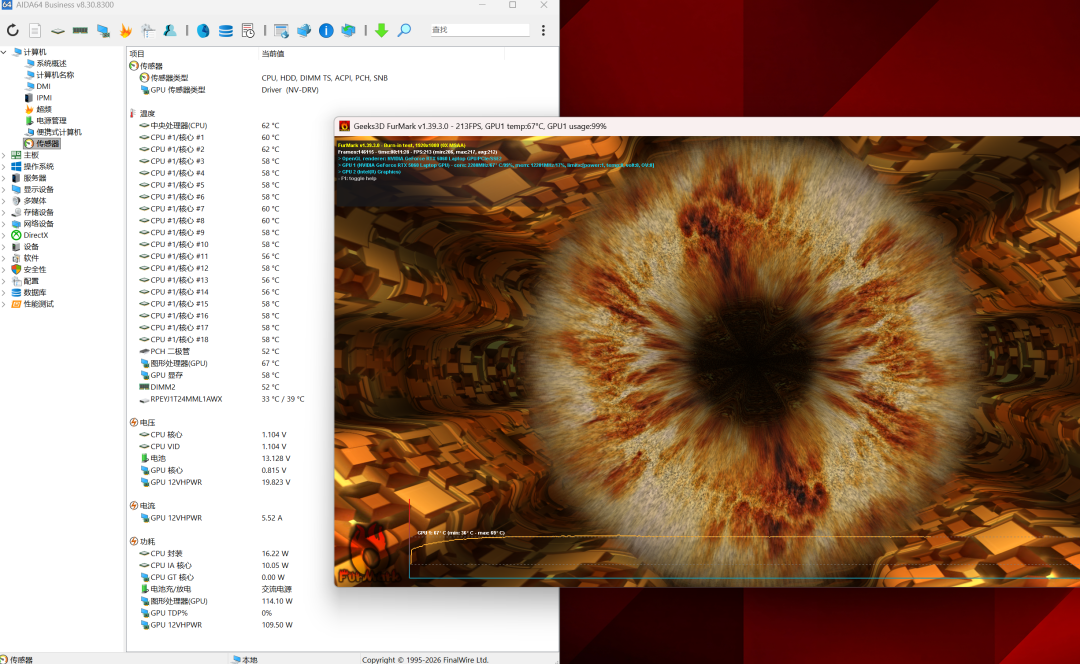Expand the 显示设备 tree node
This screenshot has width=1080, height=664.
click(4, 189)
